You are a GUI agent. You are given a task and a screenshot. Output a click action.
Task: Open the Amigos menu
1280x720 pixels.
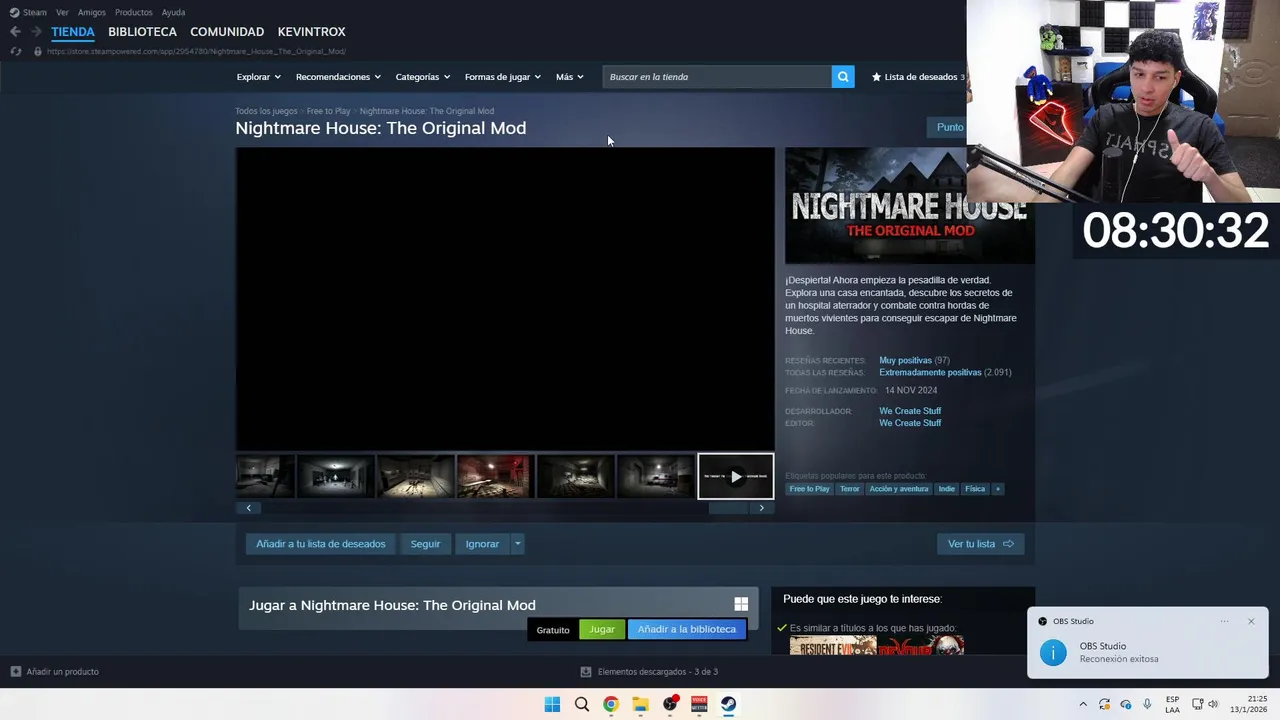click(x=92, y=12)
